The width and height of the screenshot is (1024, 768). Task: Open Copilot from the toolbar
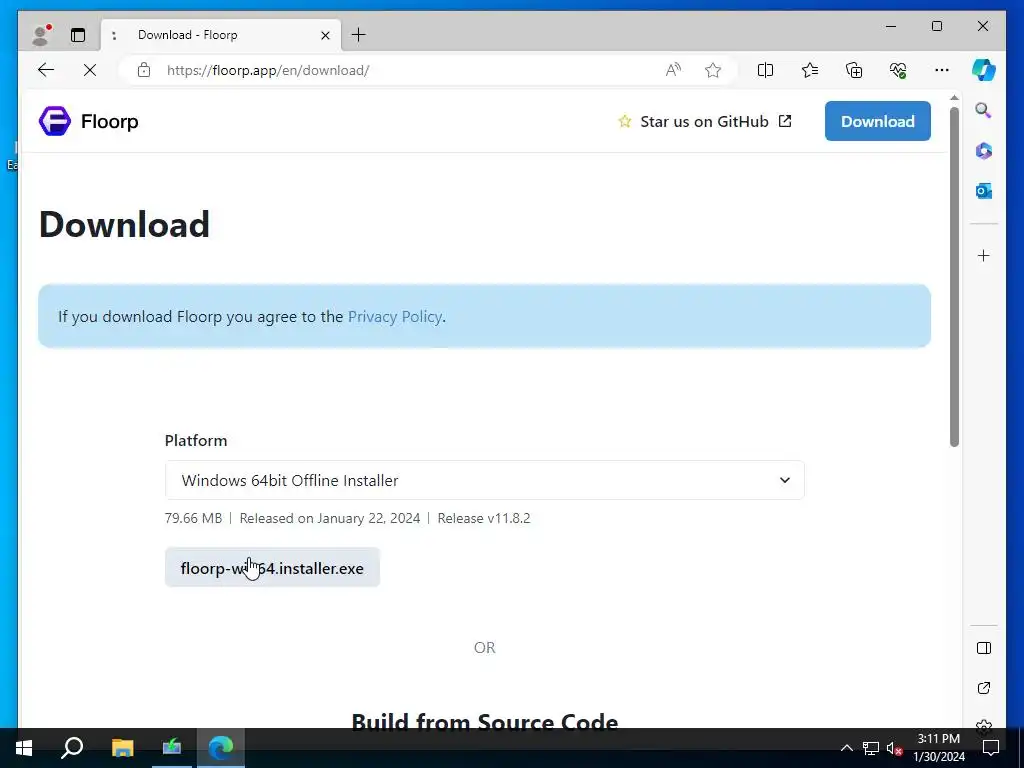[x=984, y=70]
